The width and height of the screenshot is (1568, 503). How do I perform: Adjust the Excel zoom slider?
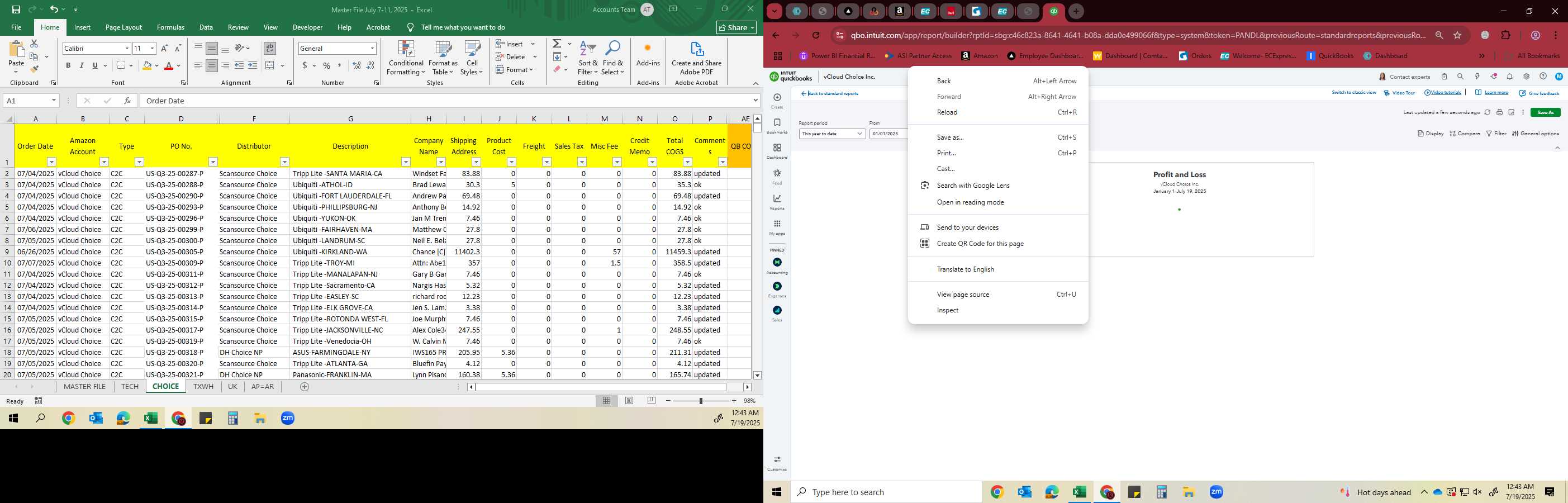[701, 401]
